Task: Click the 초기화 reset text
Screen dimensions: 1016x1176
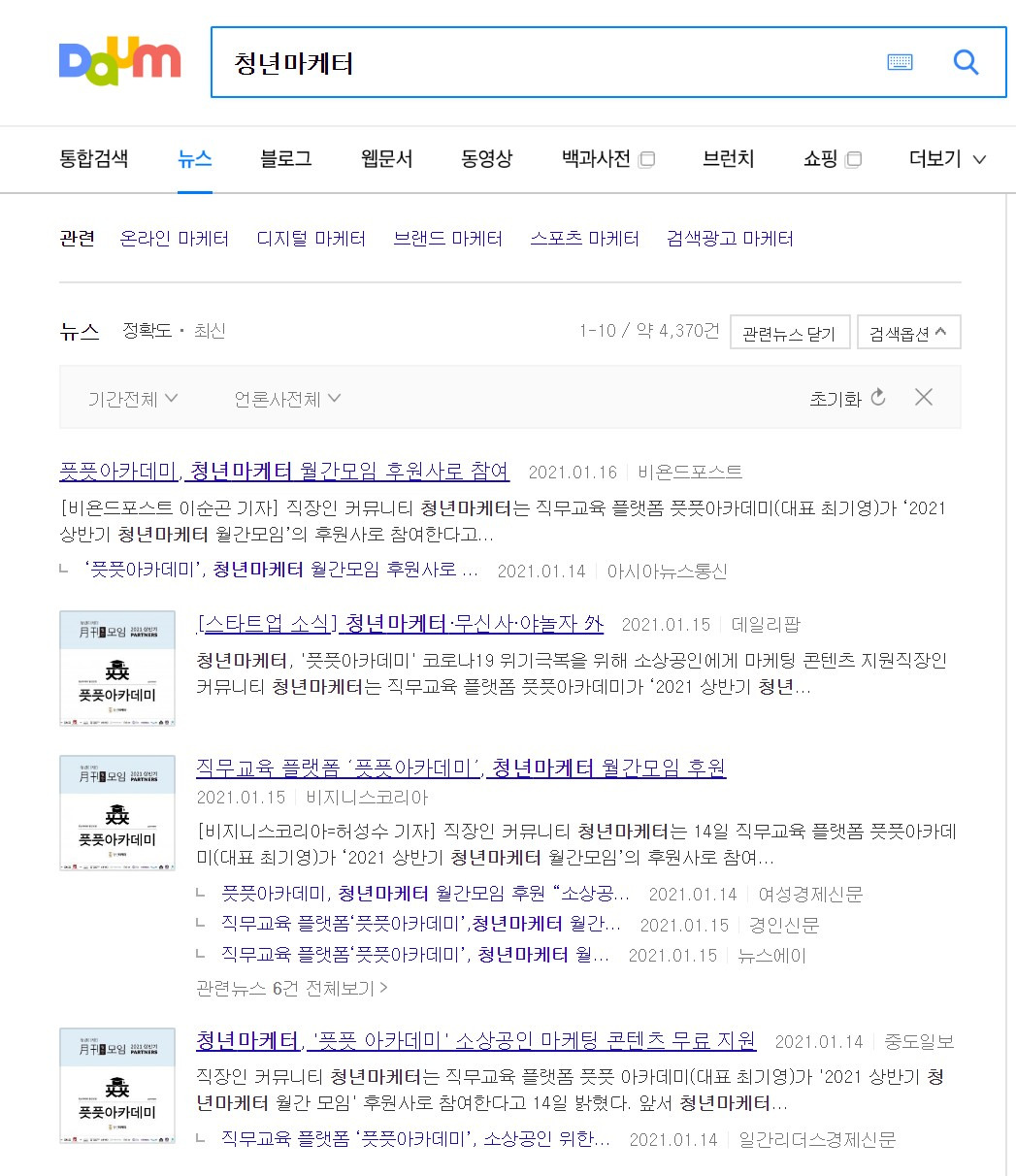Action: coord(836,398)
